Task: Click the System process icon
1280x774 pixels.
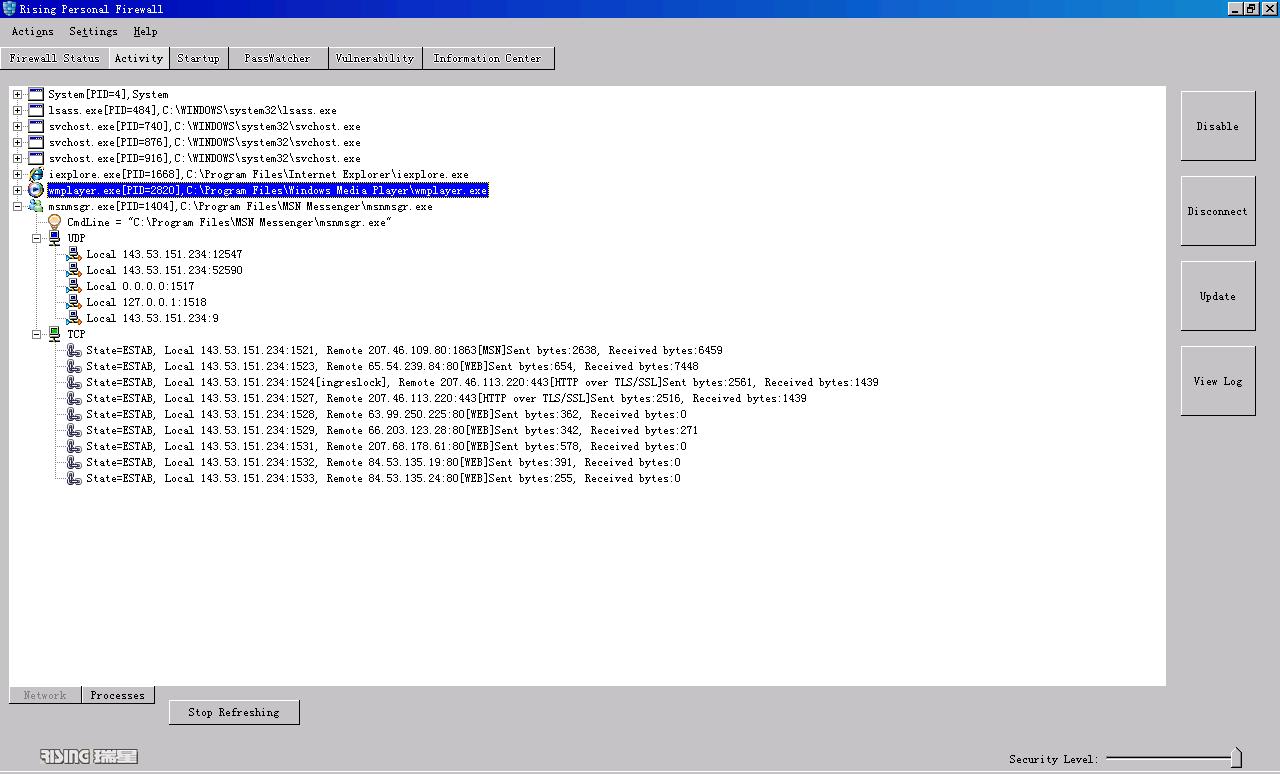Action: tap(36, 94)
